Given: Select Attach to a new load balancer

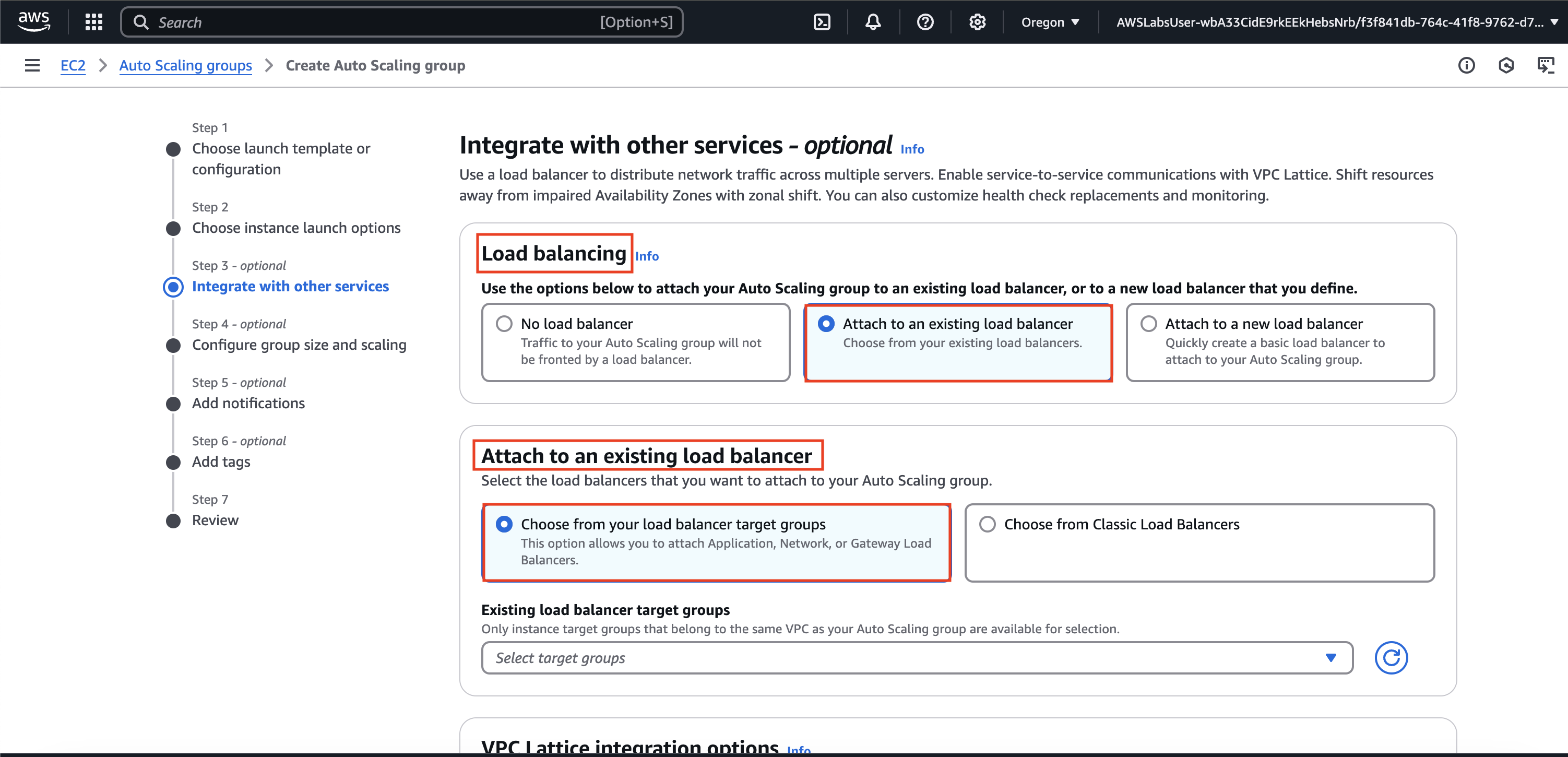Looking at the screenshot, I should click(x=1148, y=323).
